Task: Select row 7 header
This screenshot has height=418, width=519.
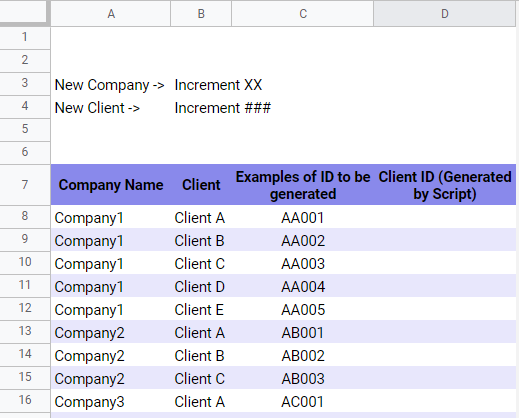Action: pos(25,184)
